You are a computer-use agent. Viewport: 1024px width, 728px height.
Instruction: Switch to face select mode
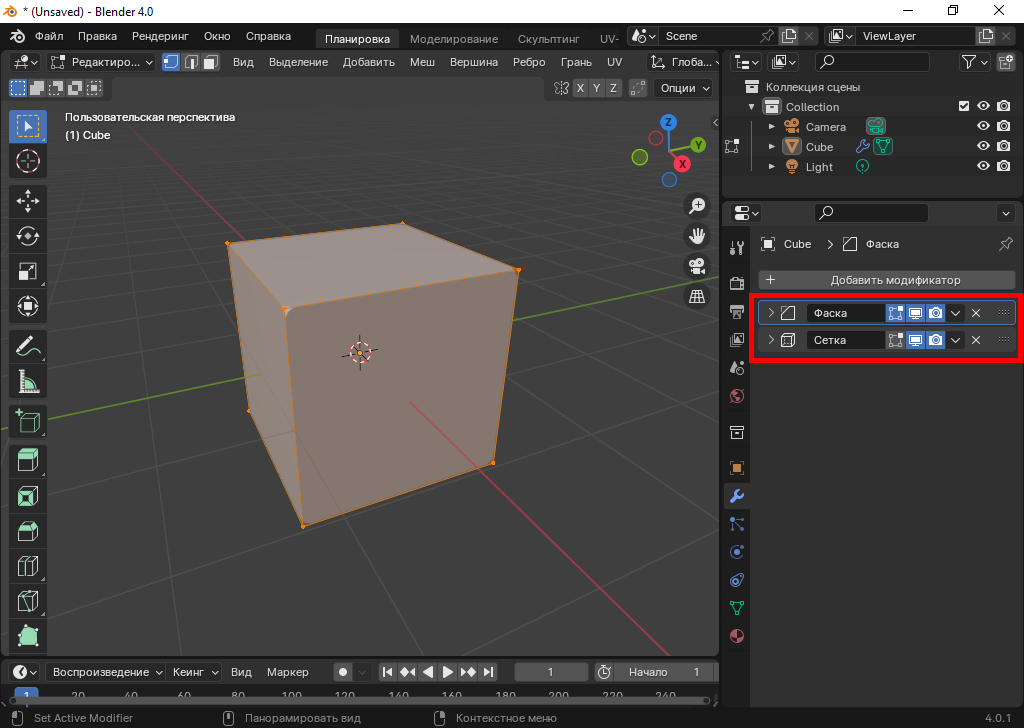pos(211,62)
